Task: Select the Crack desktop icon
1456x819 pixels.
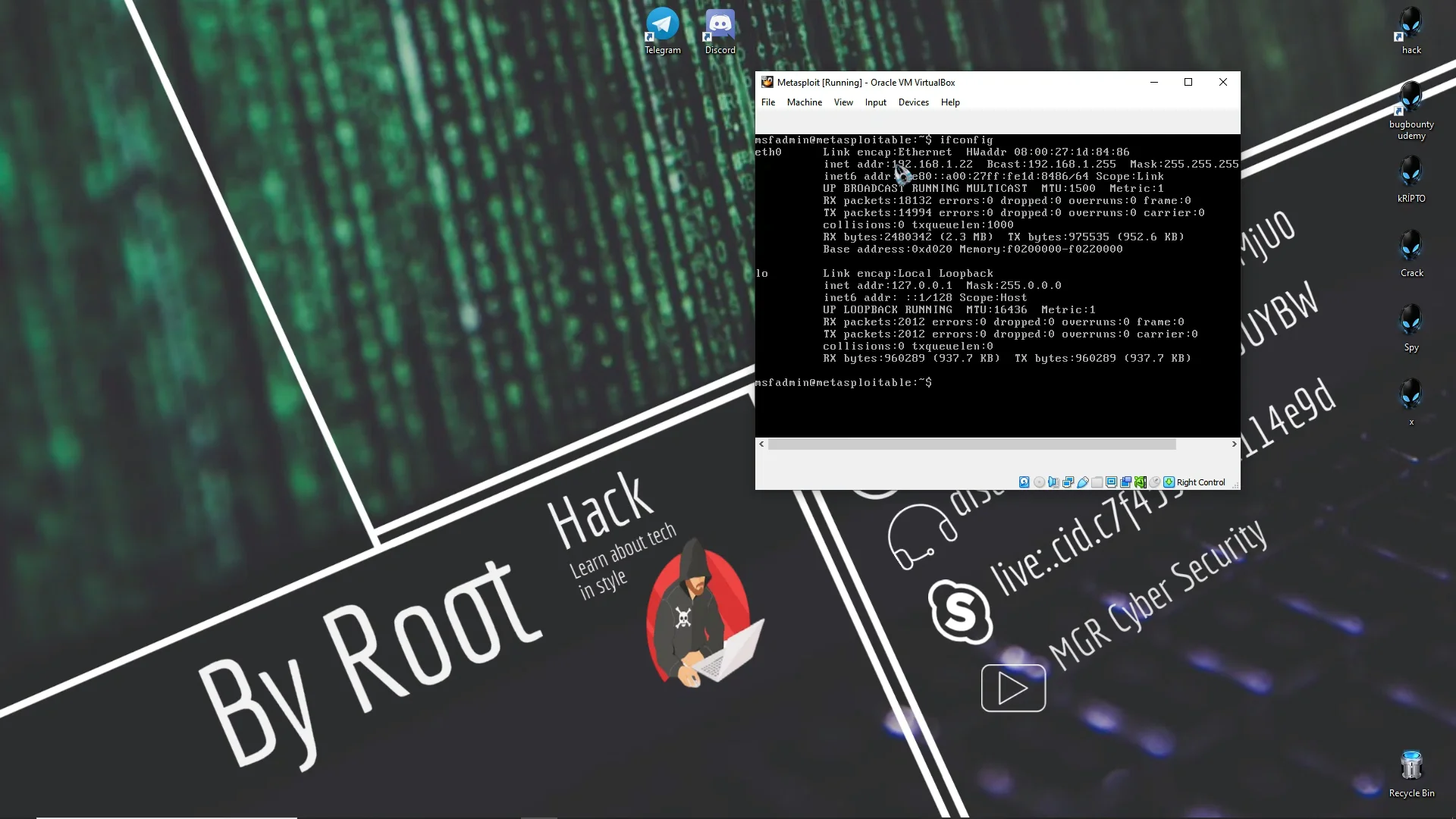Action: [x=1411, y=254]
